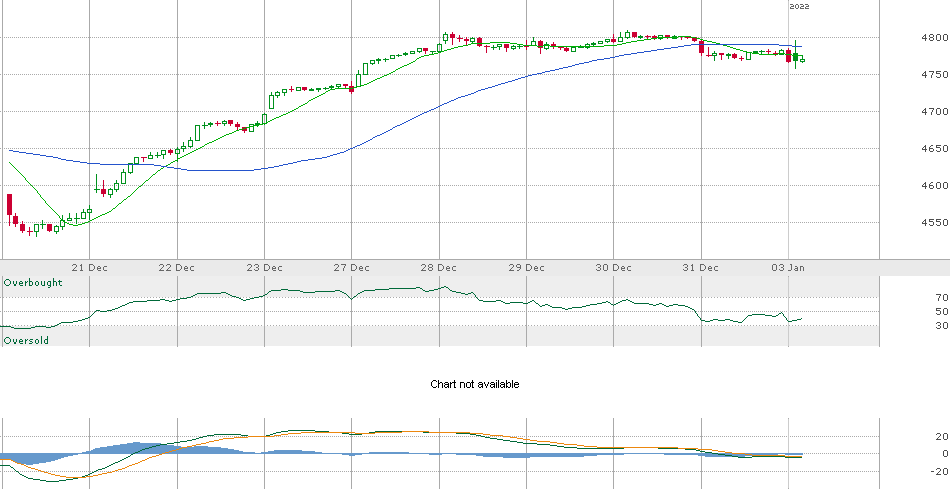This screenshot has height=489, width=950.
Task: Click the 23 Dec date label
Action: point(265,267)
